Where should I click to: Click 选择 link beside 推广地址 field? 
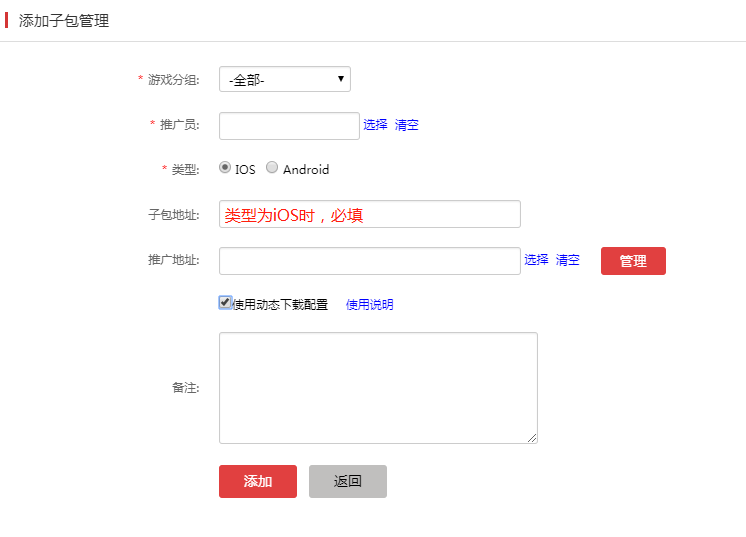click(x=536, y=260)
